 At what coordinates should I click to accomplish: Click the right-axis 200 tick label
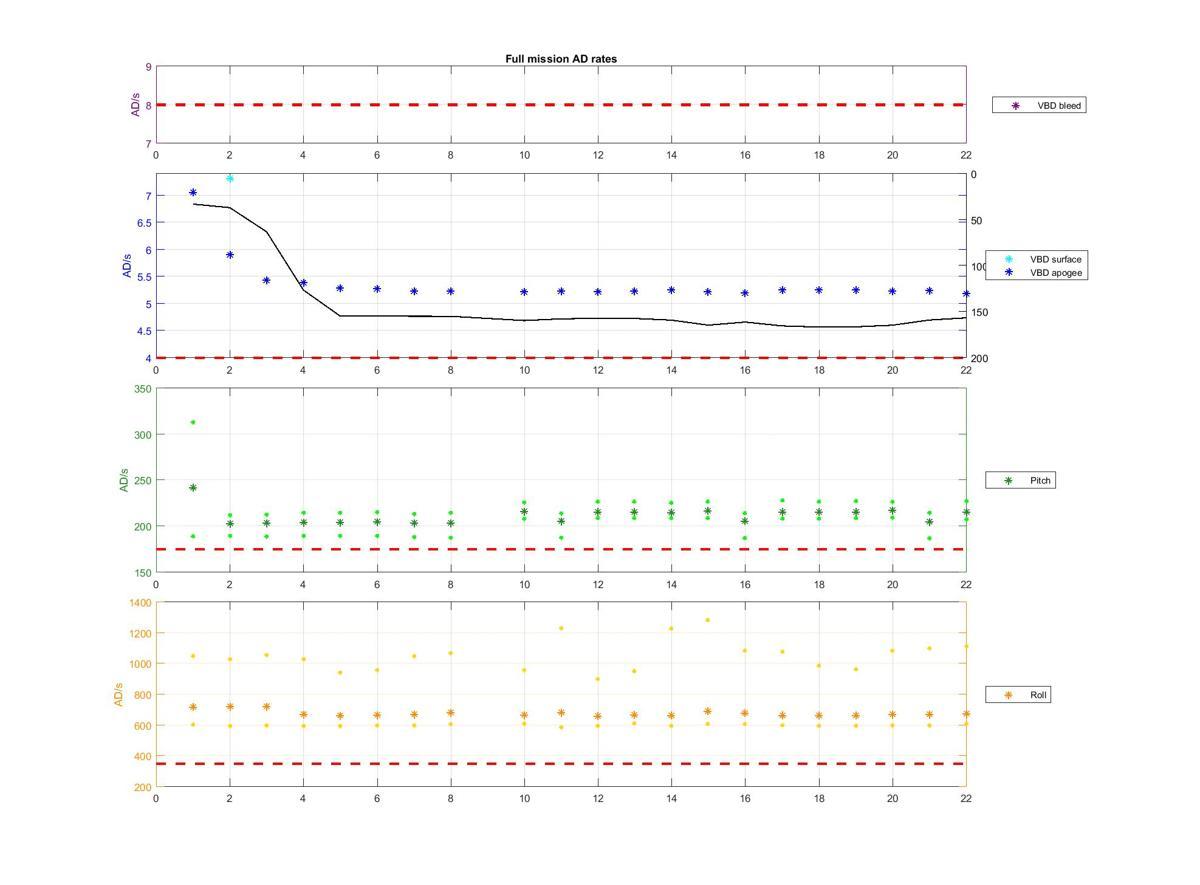(x=979, y=358)
